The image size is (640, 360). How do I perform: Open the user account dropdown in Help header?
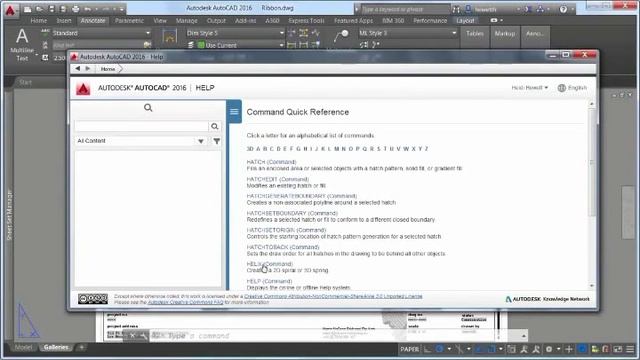(529, 88)
